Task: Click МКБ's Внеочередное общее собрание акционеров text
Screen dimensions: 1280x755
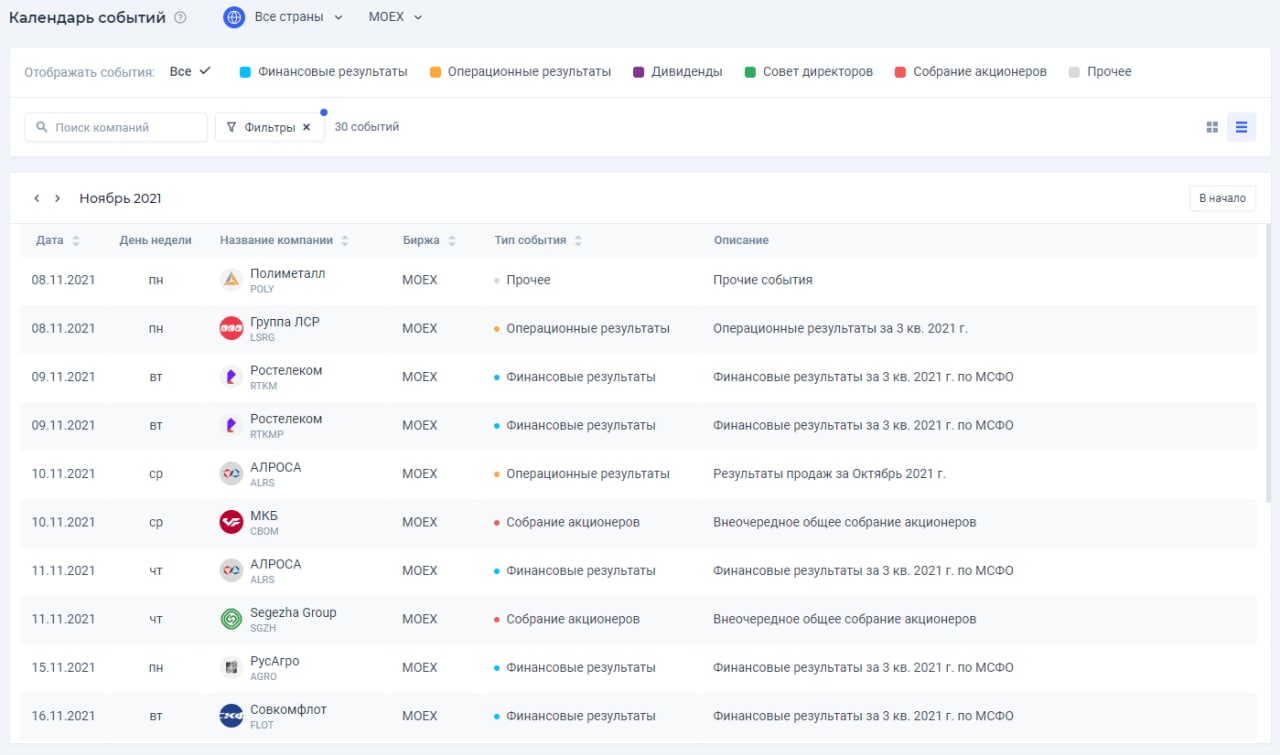Action: tap(845, 522)
